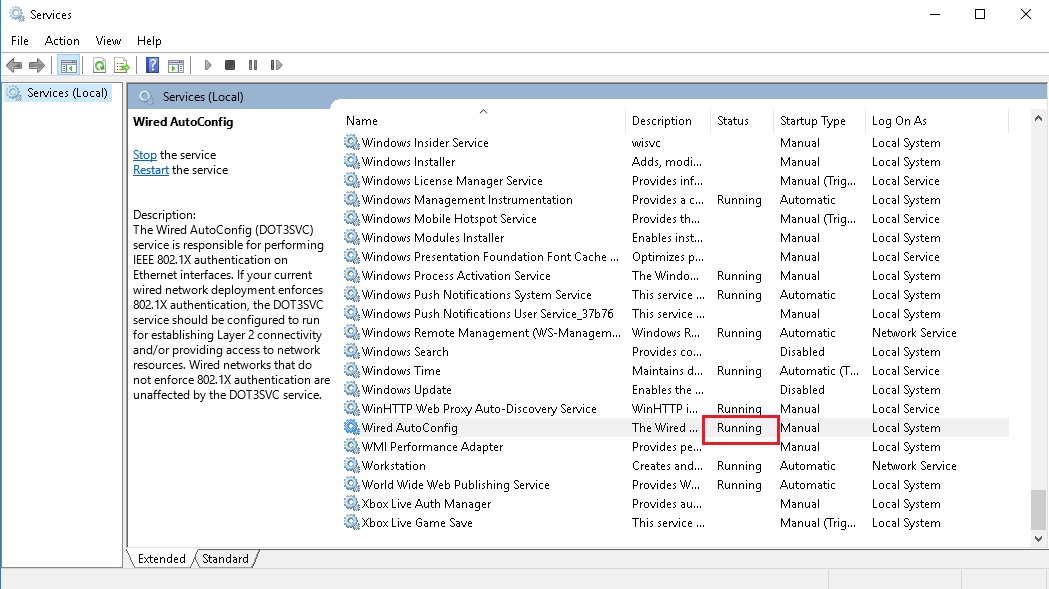The width and height of the screenshot is (1049, 589).
Task: Click Disabled startup type for Windows Search
Action: pos(802,351)
